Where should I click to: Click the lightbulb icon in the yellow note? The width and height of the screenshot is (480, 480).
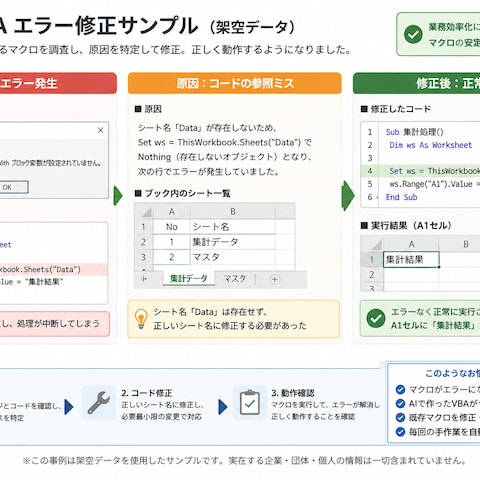click(x=141, y=319)
